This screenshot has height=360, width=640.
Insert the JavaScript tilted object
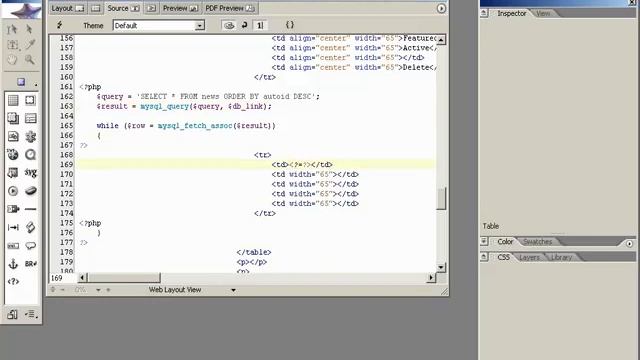31,227
